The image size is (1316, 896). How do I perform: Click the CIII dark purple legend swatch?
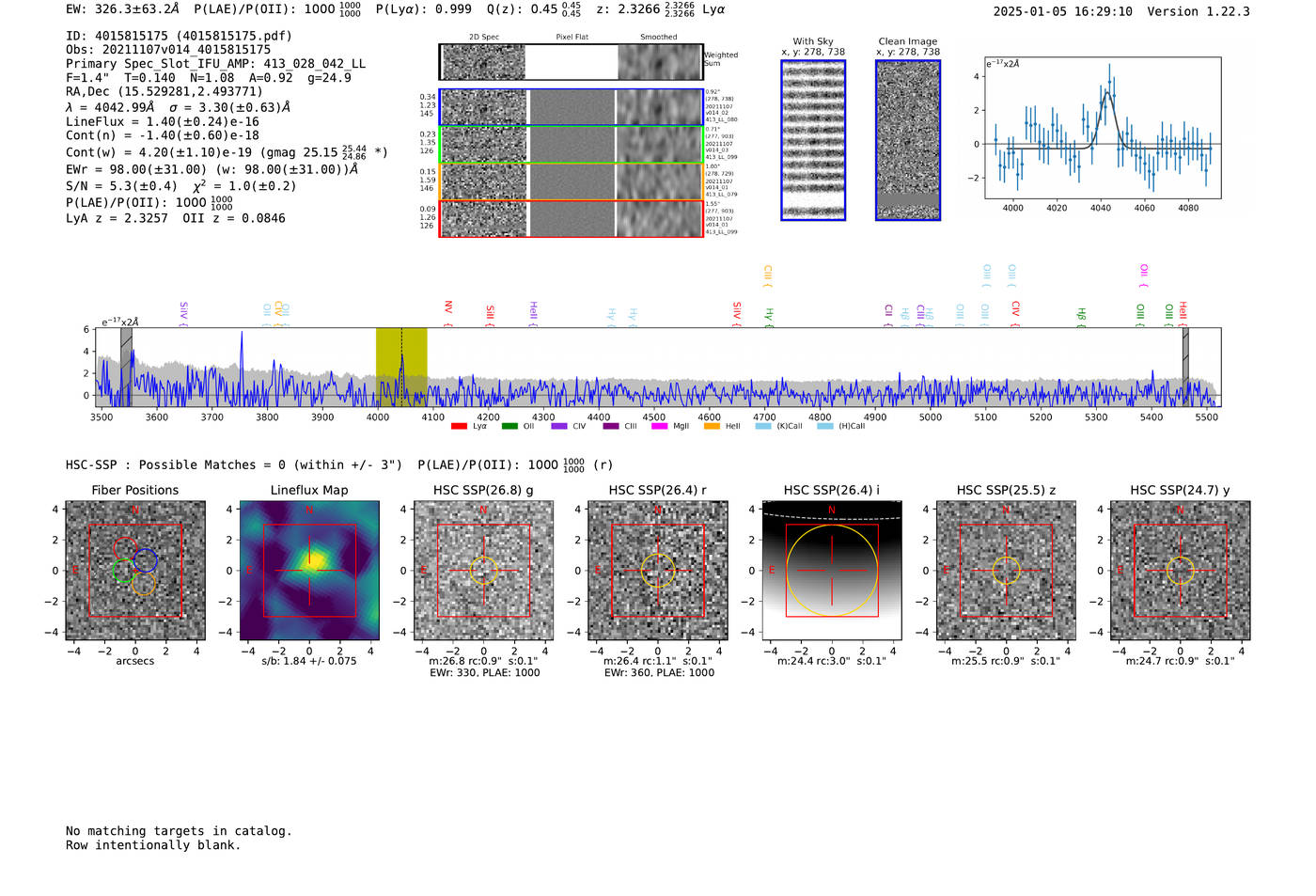click(611, 427)
